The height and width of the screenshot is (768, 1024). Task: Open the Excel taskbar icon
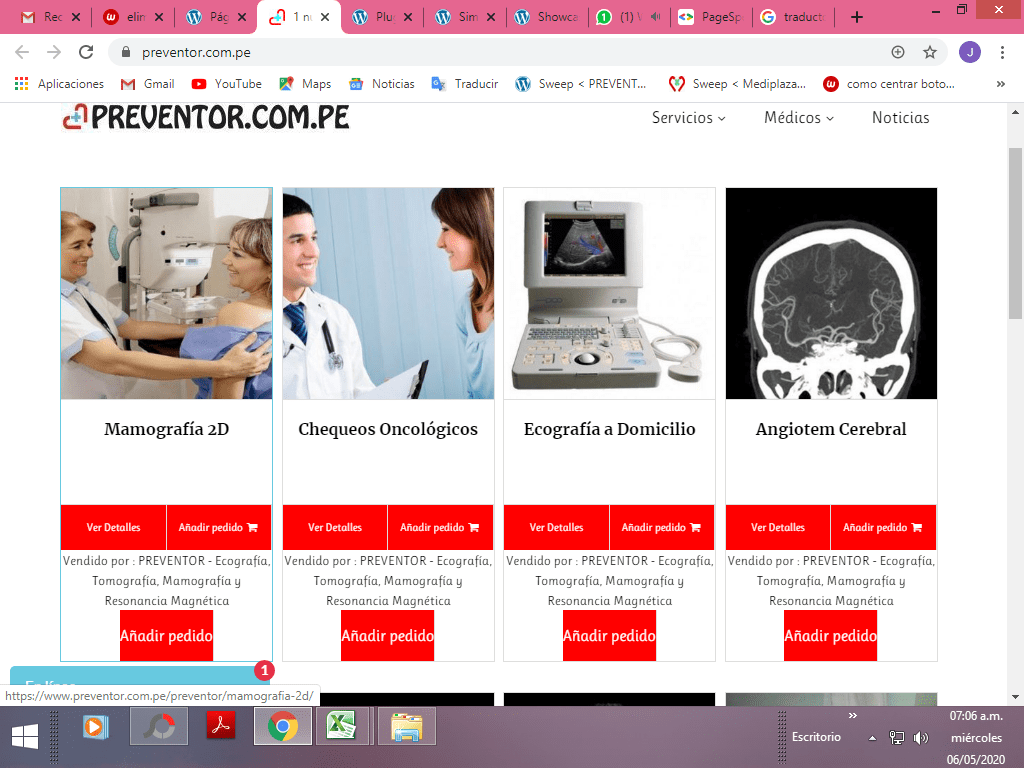pyautogui.click(x=341, y=726)
